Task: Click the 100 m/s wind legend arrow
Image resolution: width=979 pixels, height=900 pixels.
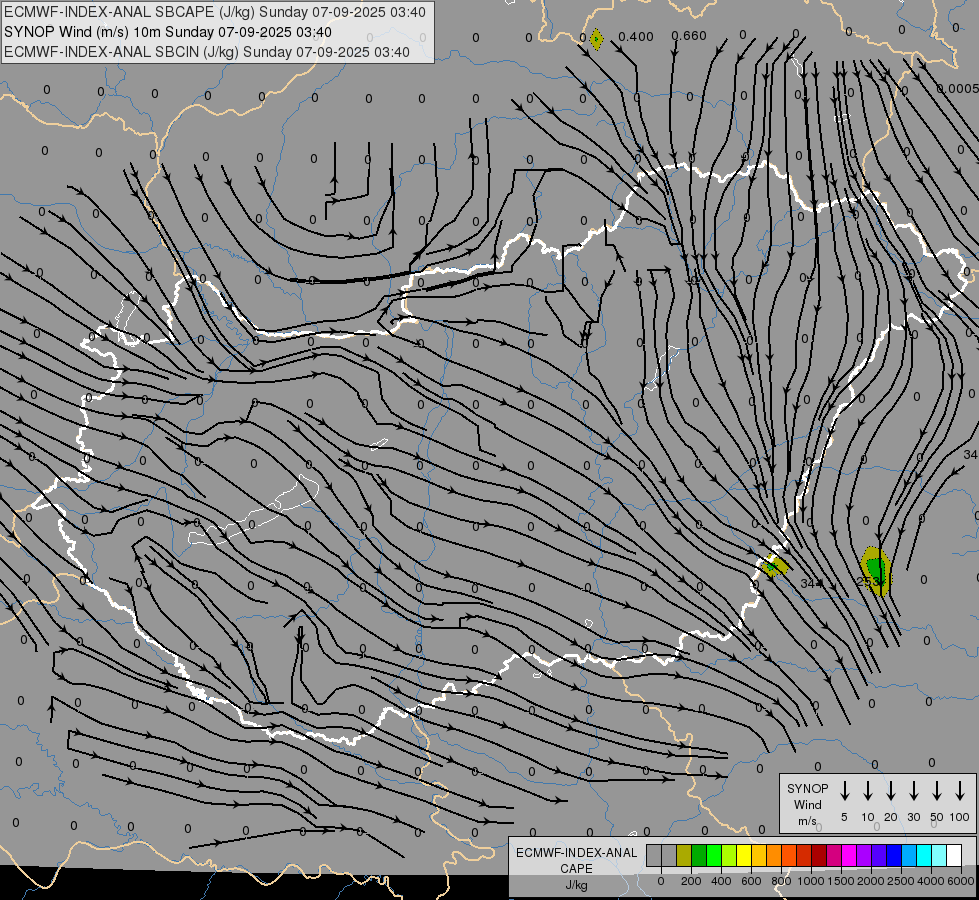Action: pos(960,790)
